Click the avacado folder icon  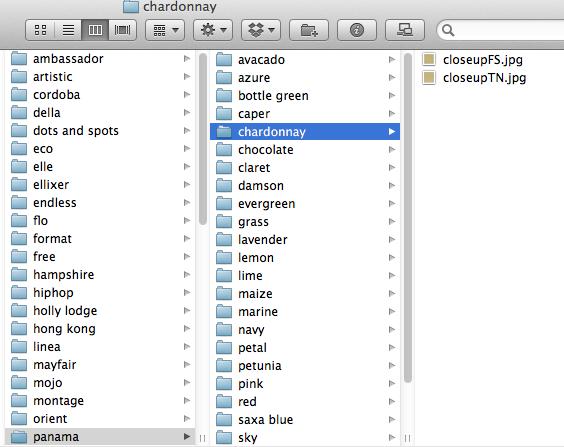pyautogui.click(x=224, y=60)
